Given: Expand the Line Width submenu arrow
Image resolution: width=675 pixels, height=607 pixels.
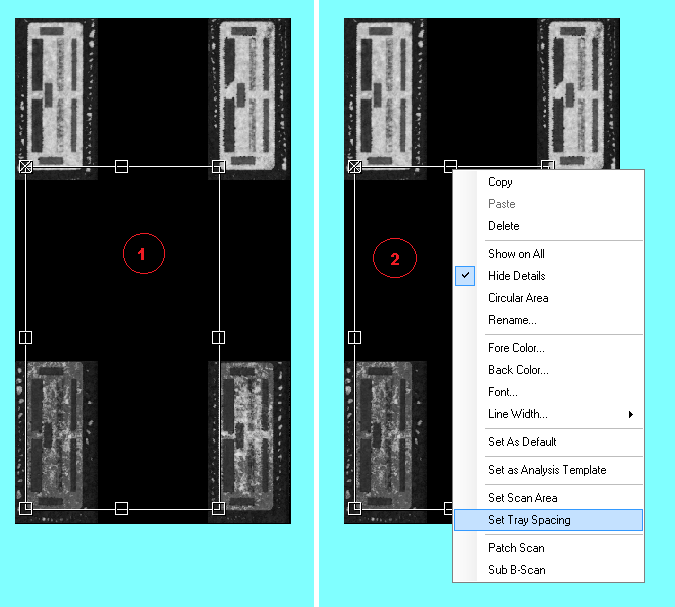Looking at the screenshot, I should 631,414.
